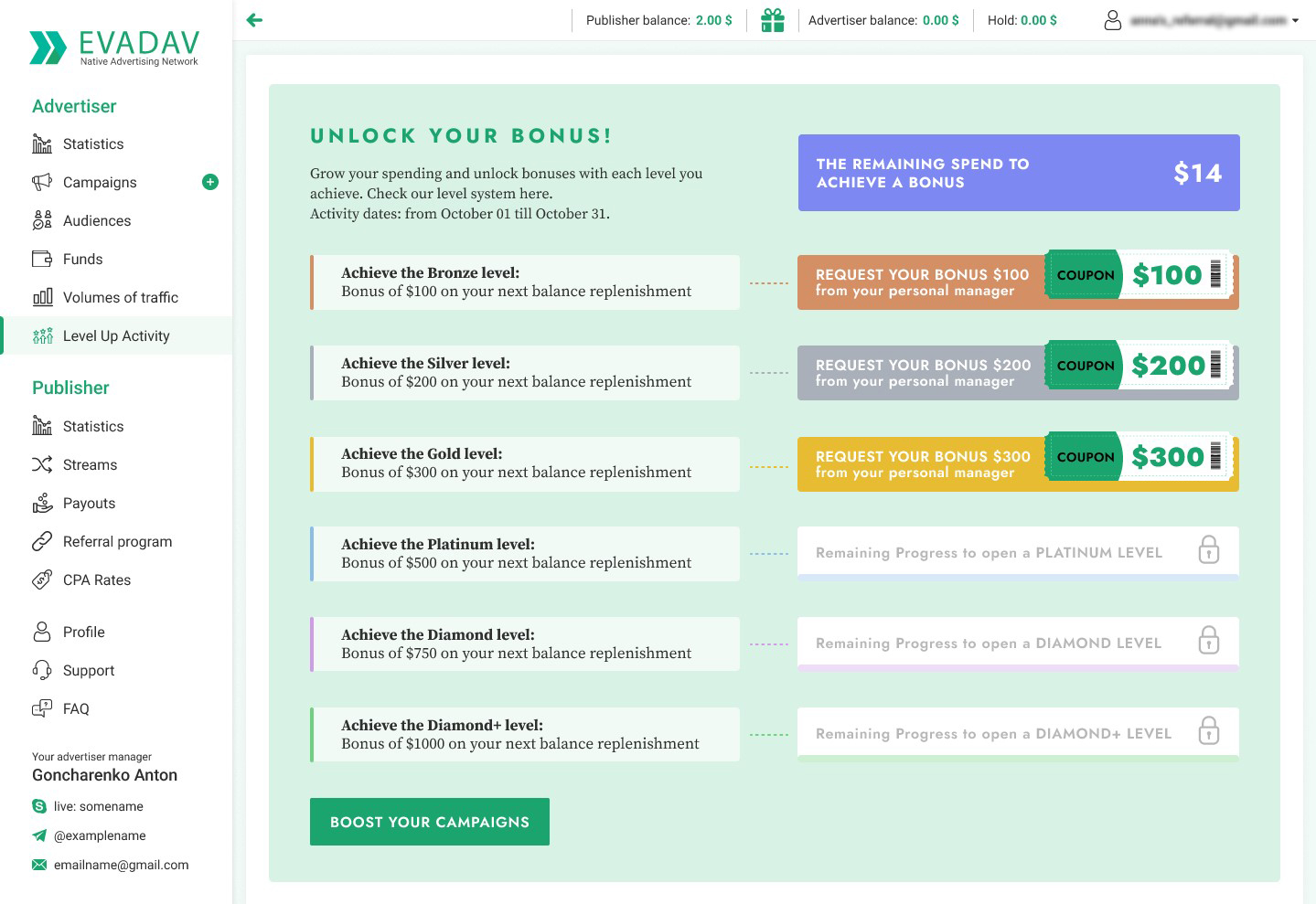1316x904 pixels.
Task: Click the padlock icon on Diamond+ level
Action: 1208,731
